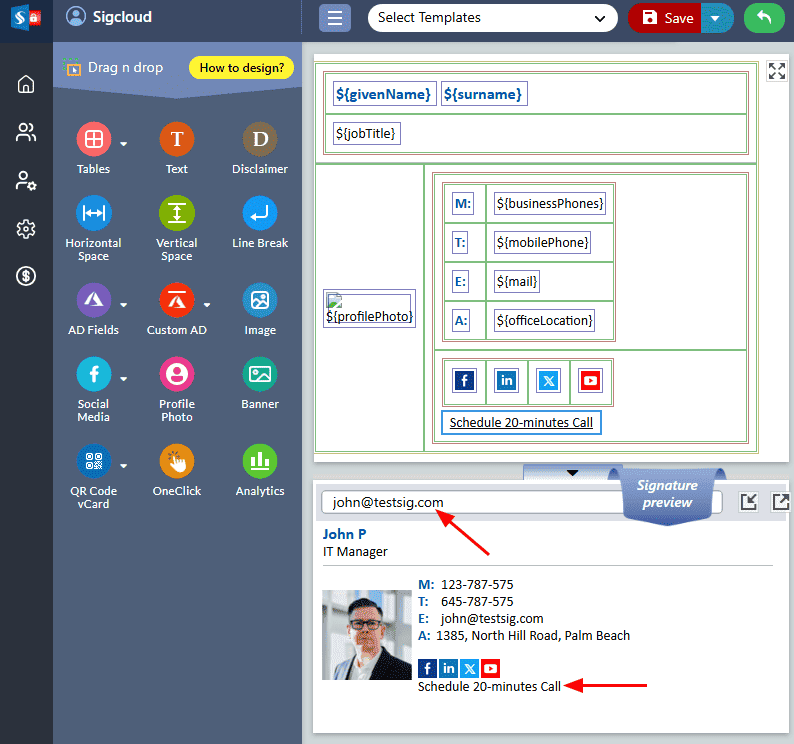Open the OneClick element
The image size is (794, 744).
coord(177,461)
